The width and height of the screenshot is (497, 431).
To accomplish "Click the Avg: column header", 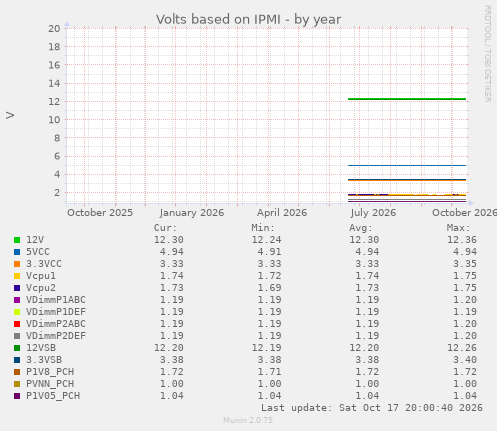I will tap(361, 228).
